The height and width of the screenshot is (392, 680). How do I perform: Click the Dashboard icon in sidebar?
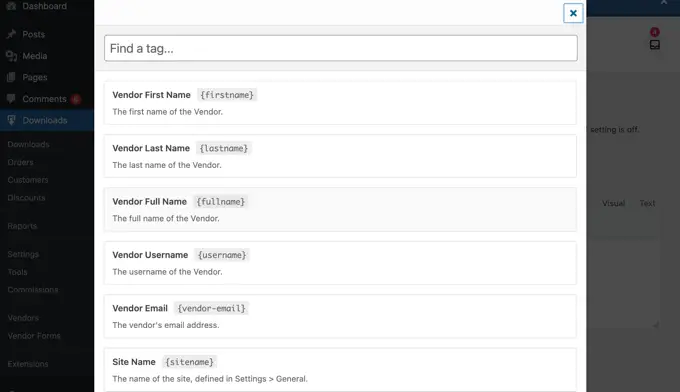click(x=11, y=6)
